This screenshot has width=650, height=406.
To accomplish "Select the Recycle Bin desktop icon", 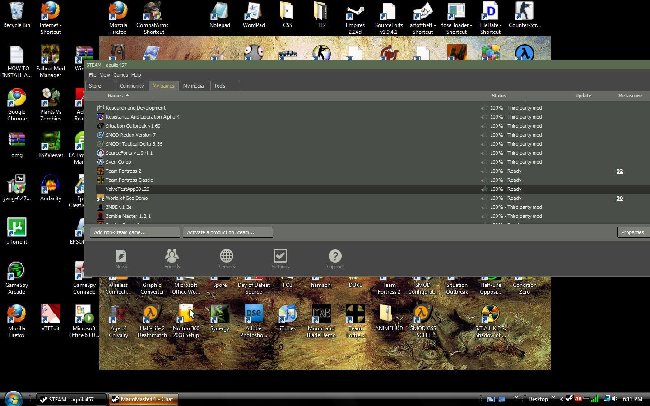I will point(16,17).
